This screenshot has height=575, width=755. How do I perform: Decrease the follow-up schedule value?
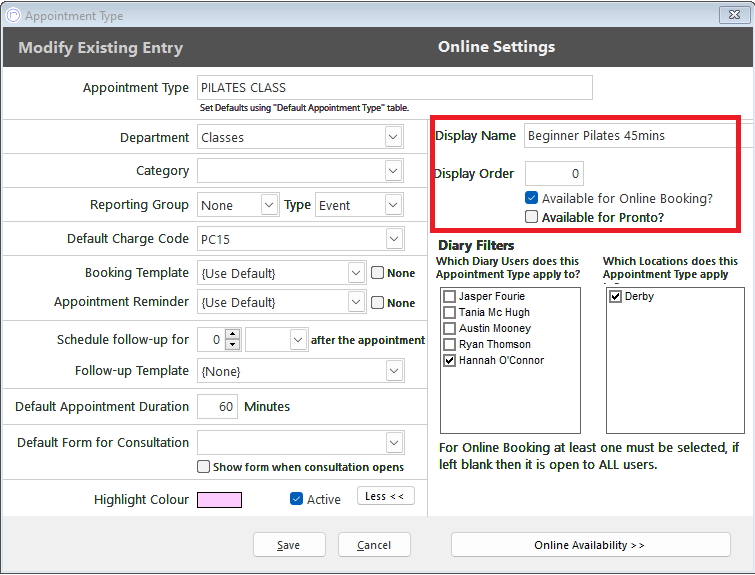pos(233,345)
